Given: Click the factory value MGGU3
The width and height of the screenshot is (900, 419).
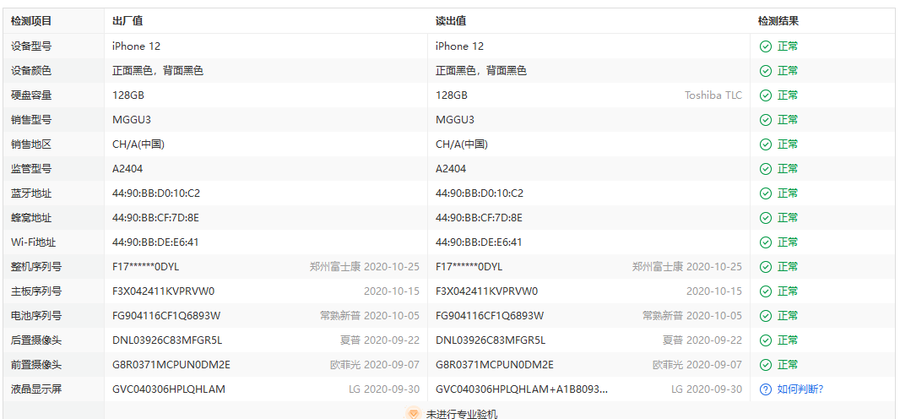Looking at the screenshot, I should (132, 120).
